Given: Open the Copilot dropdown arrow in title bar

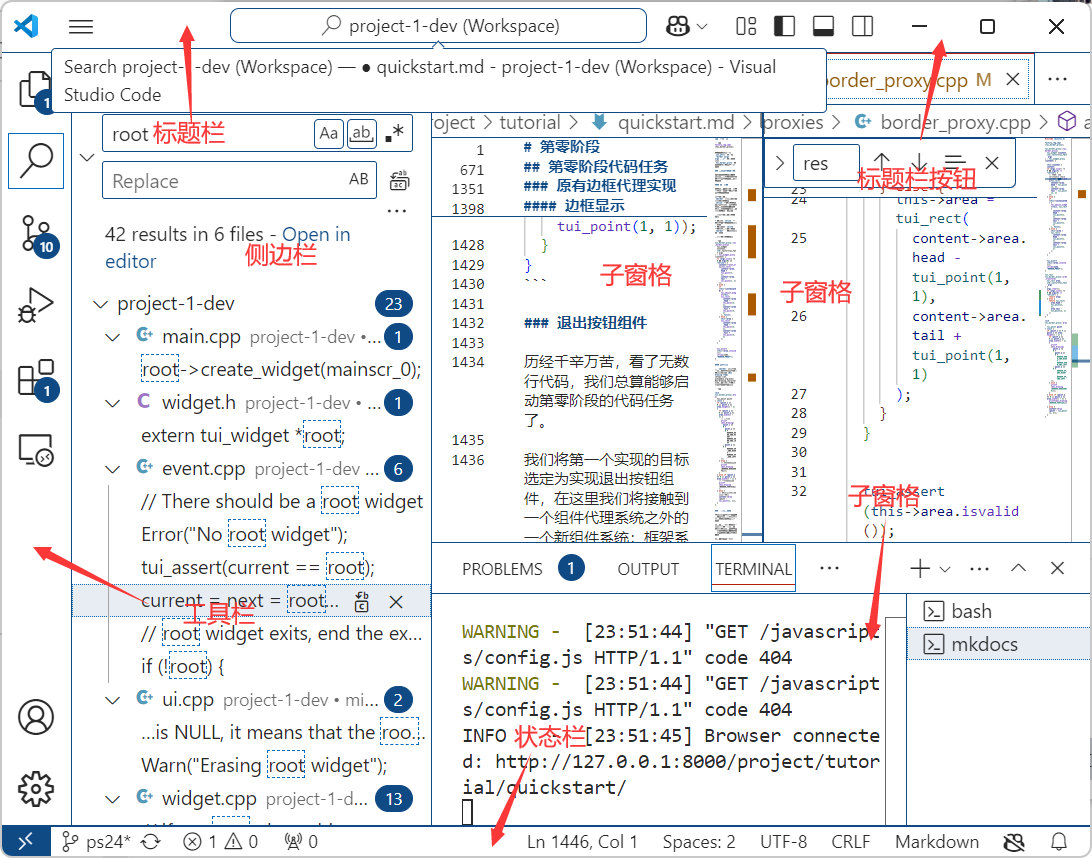Looking at the screenshot, I should pyautogui.click(x=702, y=26).
